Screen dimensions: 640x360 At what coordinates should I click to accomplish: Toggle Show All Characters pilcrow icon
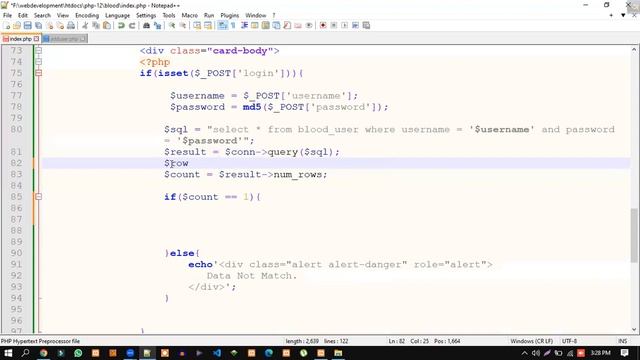point(233,26)
